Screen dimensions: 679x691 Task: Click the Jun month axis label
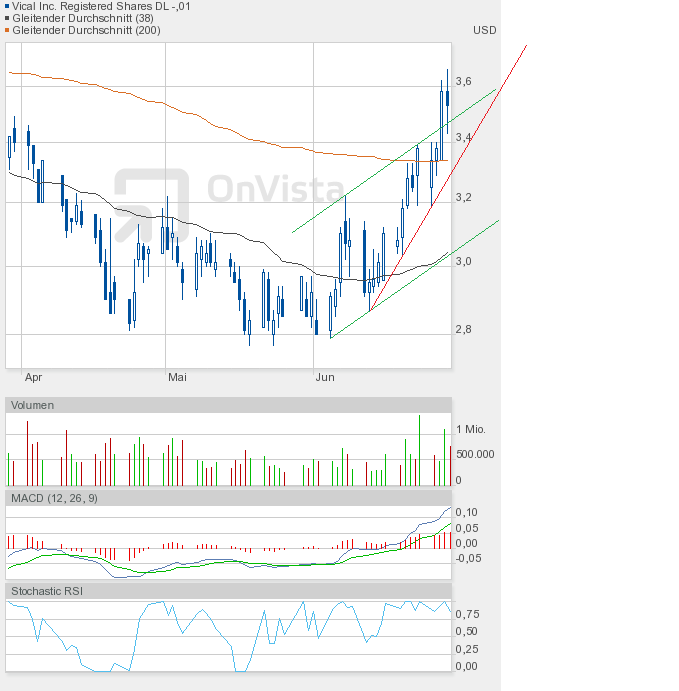point(325,378)
